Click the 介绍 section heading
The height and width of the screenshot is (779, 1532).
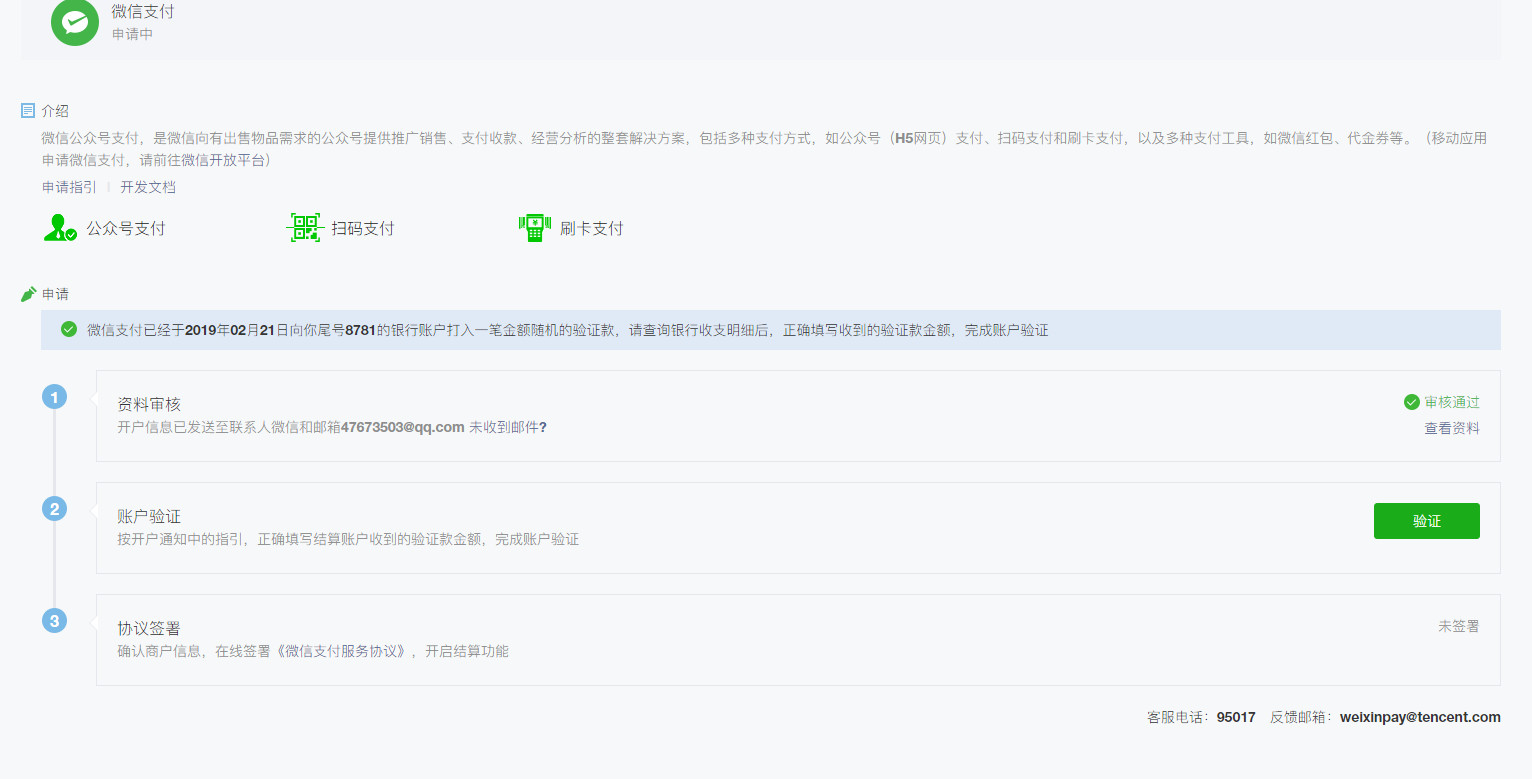tap(55, 111)
